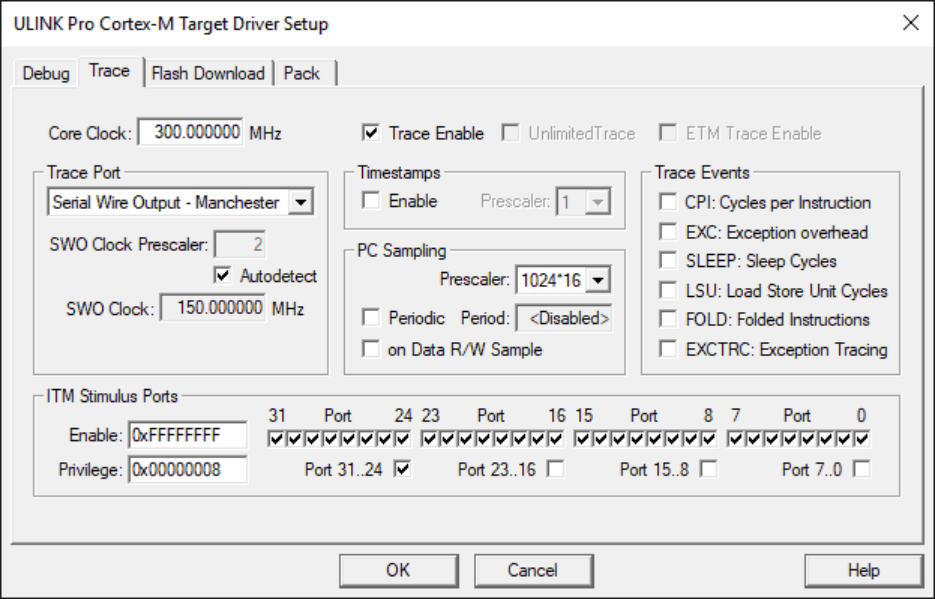Screen dimensions: 935x599
Task: Check on Data R/W Sample option
Action: pos(371,349)
